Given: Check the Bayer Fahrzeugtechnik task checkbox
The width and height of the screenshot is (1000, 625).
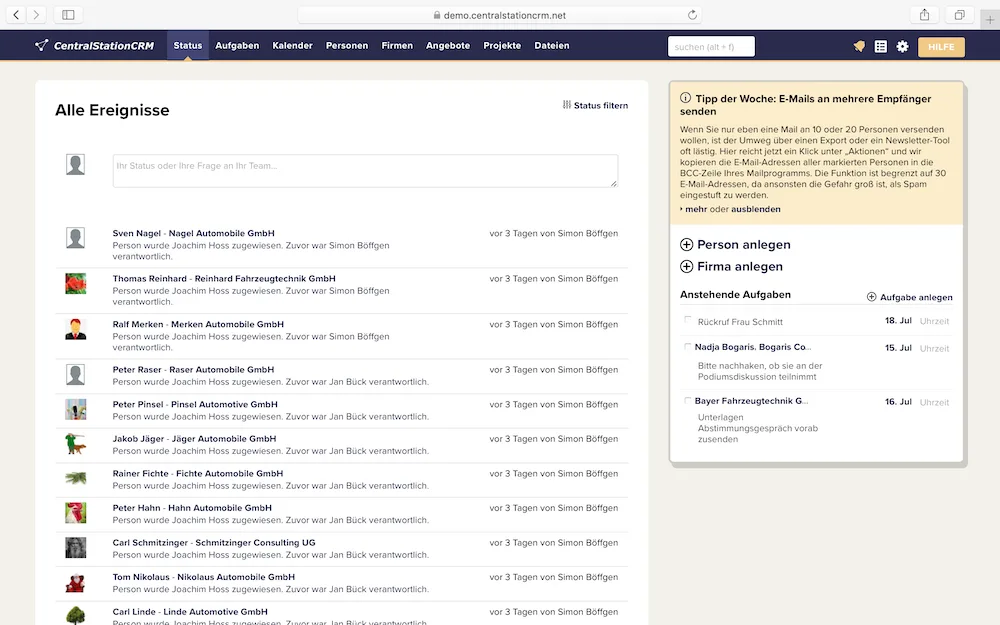Looking at the screenshot, I should coord(688,401).
